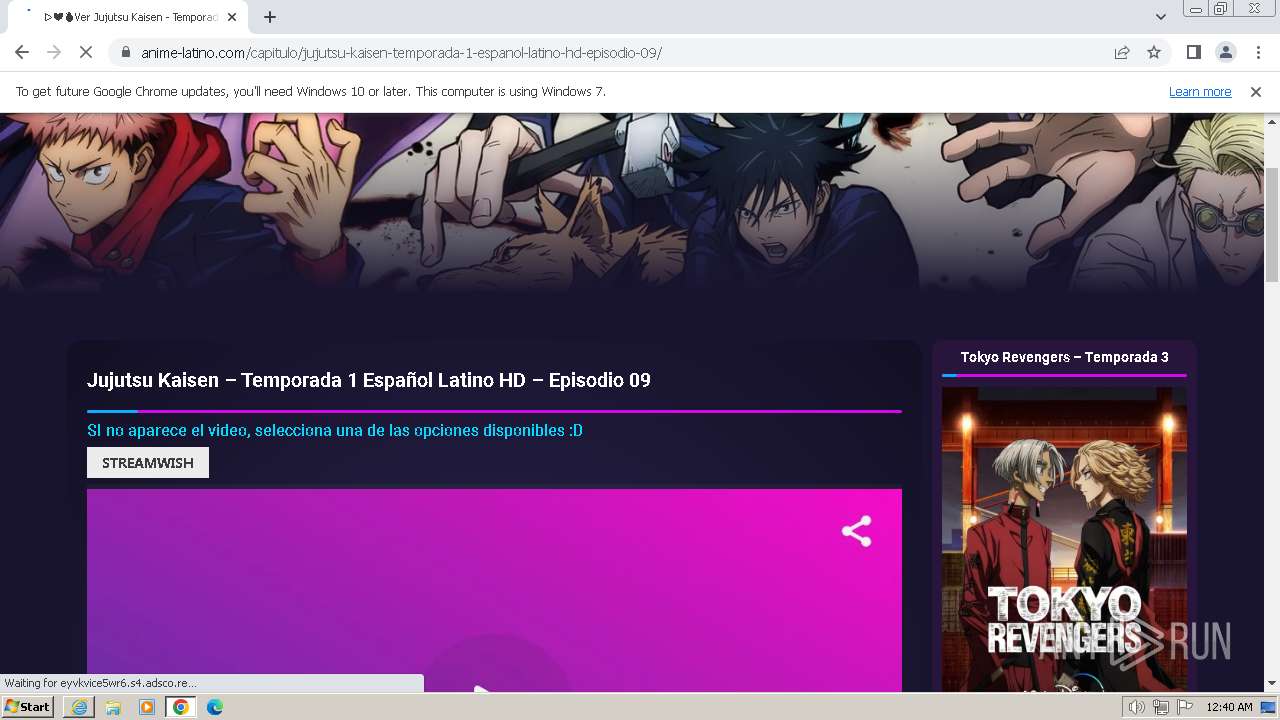Viewport: 1280px width, 720px height.
Task: Click the video player share icon
Action: (856, 531)
